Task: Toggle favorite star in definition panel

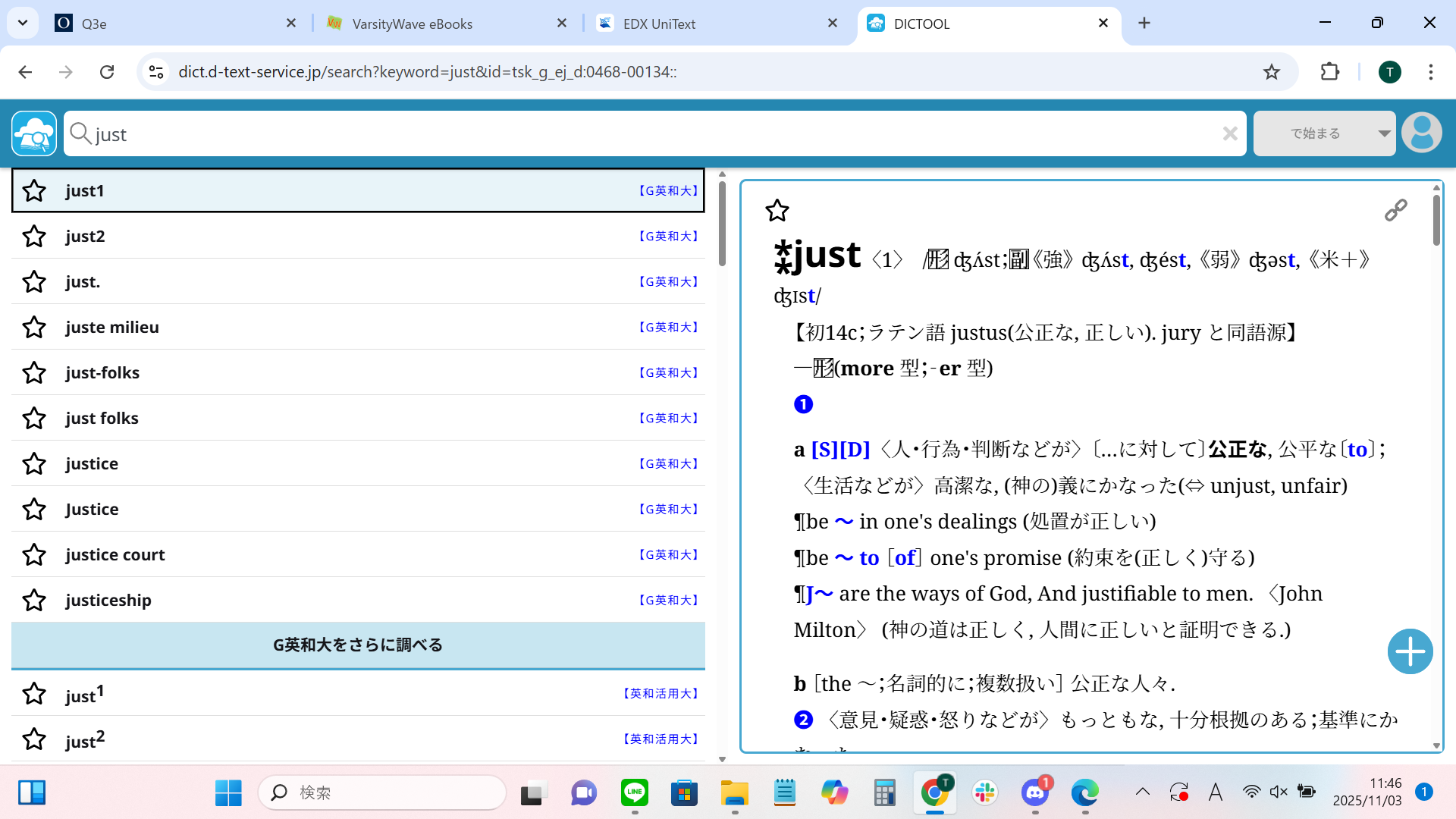Action: coord(777,210)
